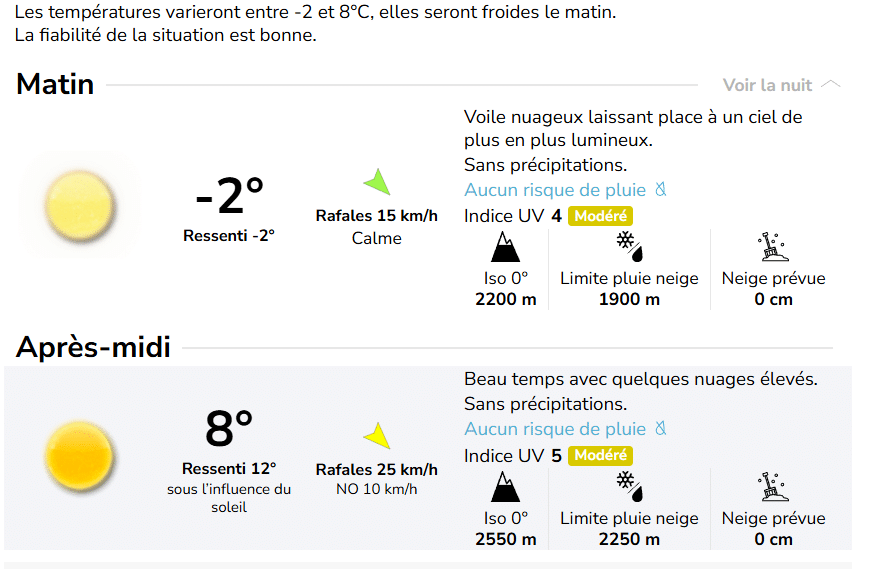Click the afternoon rain-snow limit icon
The height and width of the screenshot is (569, 869).
tap(628, 487)
